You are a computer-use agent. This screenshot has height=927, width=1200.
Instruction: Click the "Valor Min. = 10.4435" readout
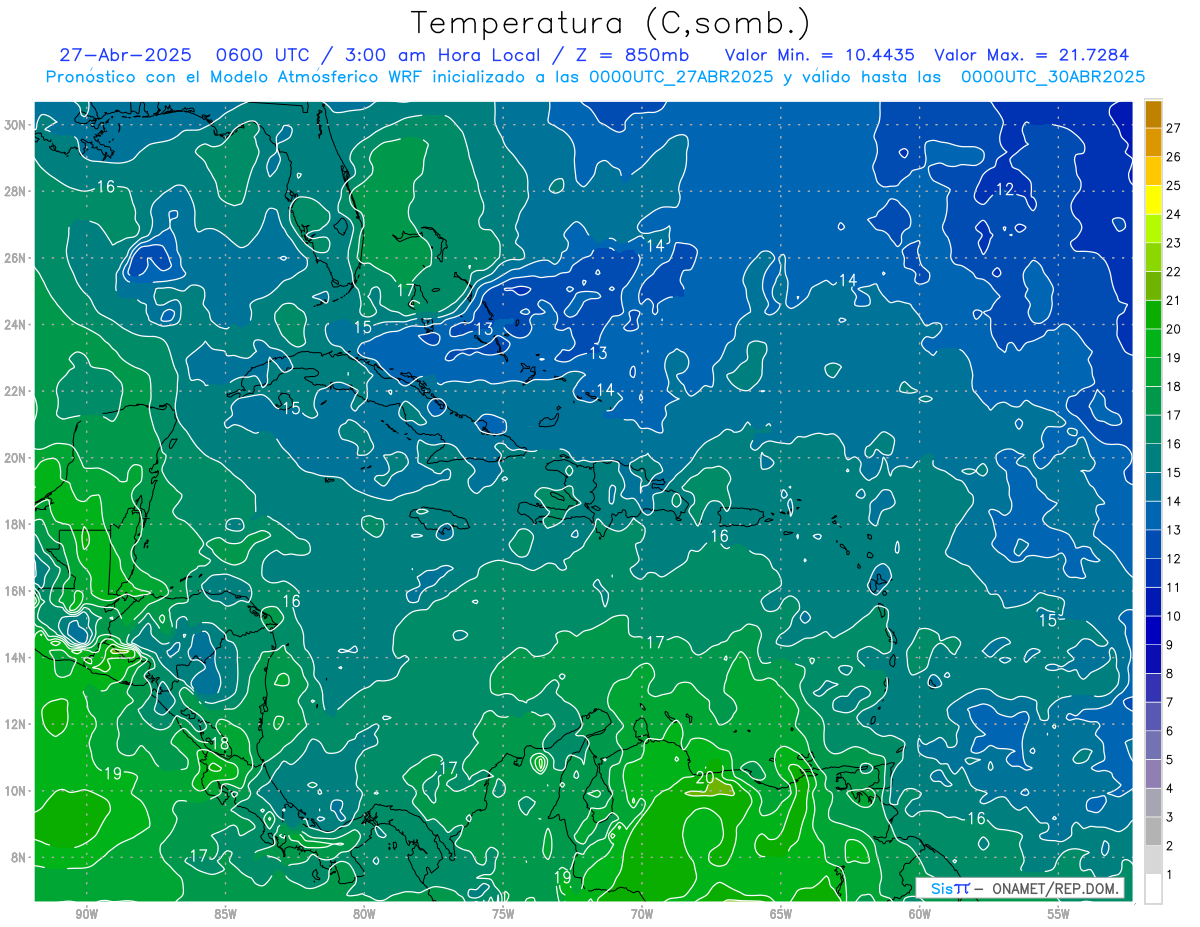(820, 55)
